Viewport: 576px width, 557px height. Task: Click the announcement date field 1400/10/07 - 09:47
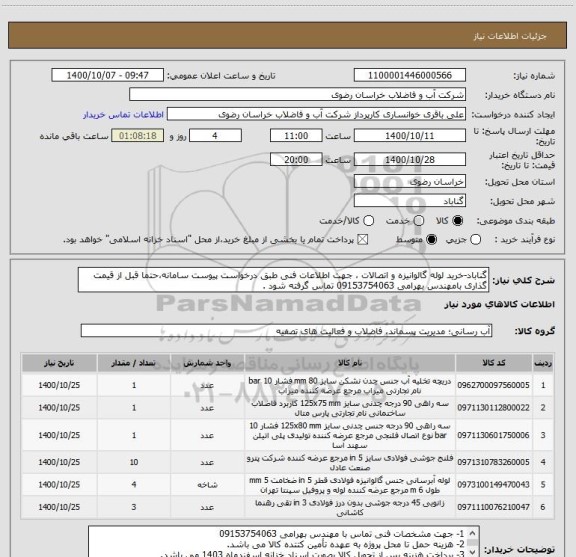click(108, 75)
